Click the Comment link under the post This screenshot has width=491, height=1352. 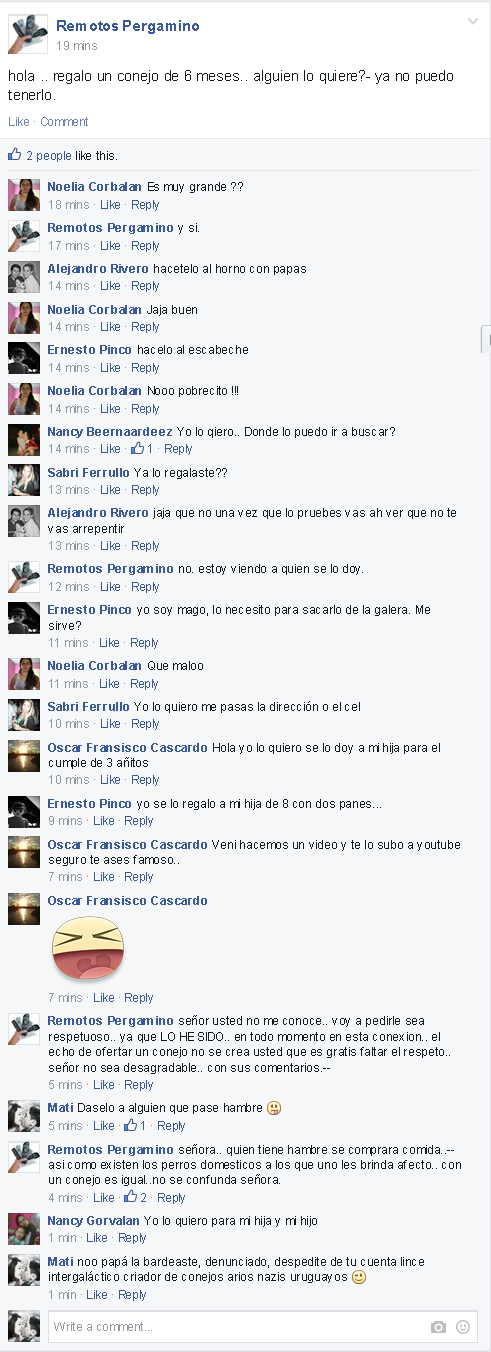[x=65, y=122]
